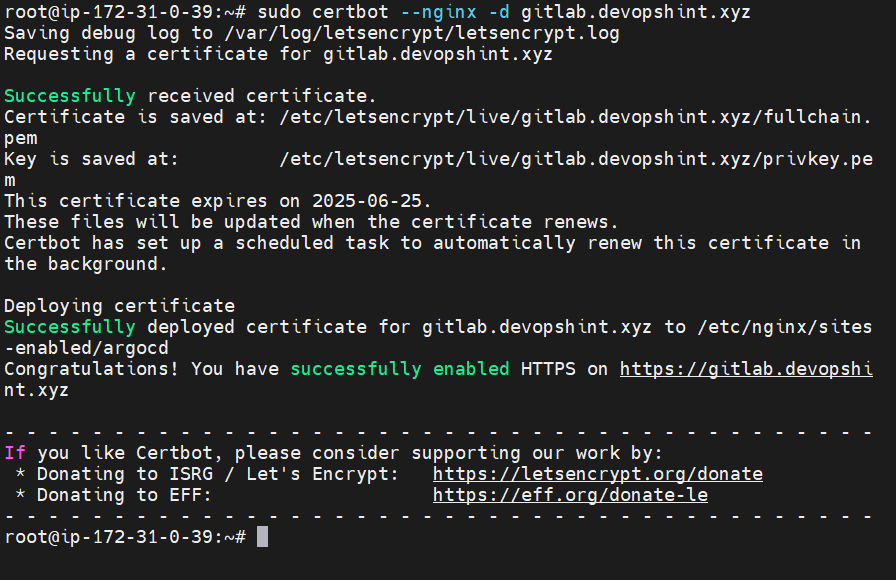Click the green 'successfully enabled' text
This screenshot has width=896, height=580.
[x=400, y=369]
